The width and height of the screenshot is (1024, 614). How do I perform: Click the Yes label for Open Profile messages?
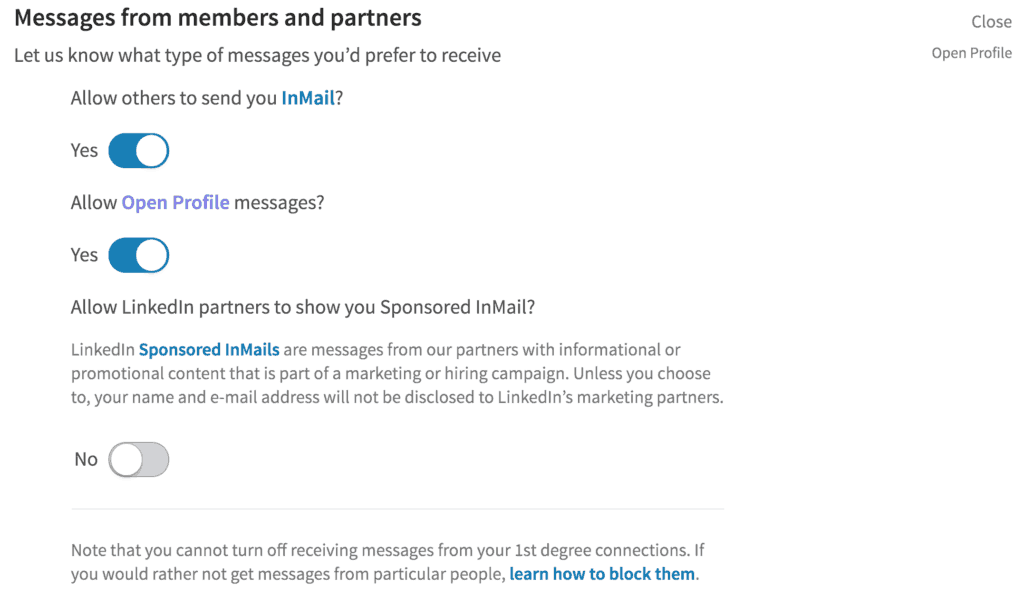tap(84, 255)
